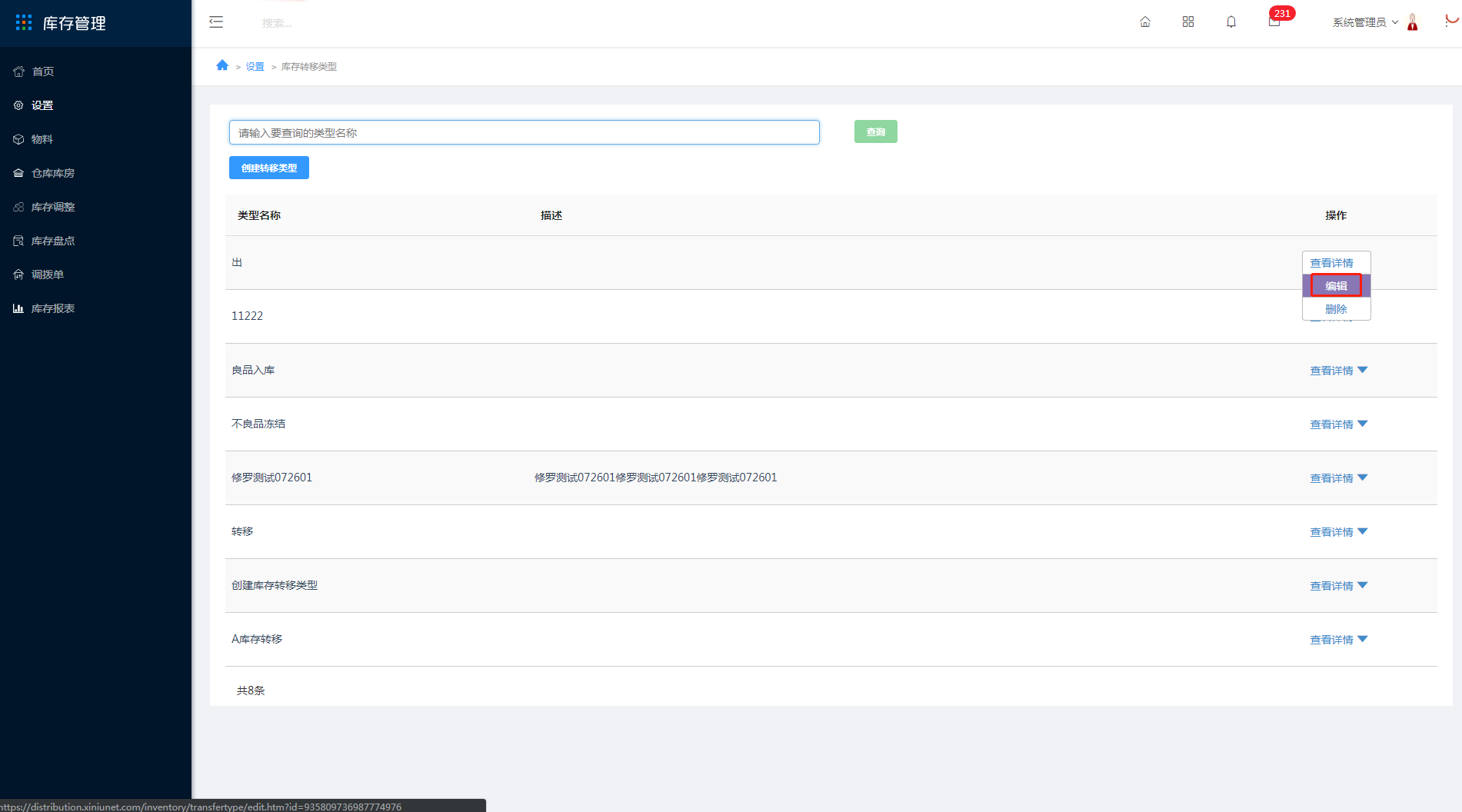View details of 不良品冻结 row
Screen dimensions: 1462x812
tap(1331, 424)
